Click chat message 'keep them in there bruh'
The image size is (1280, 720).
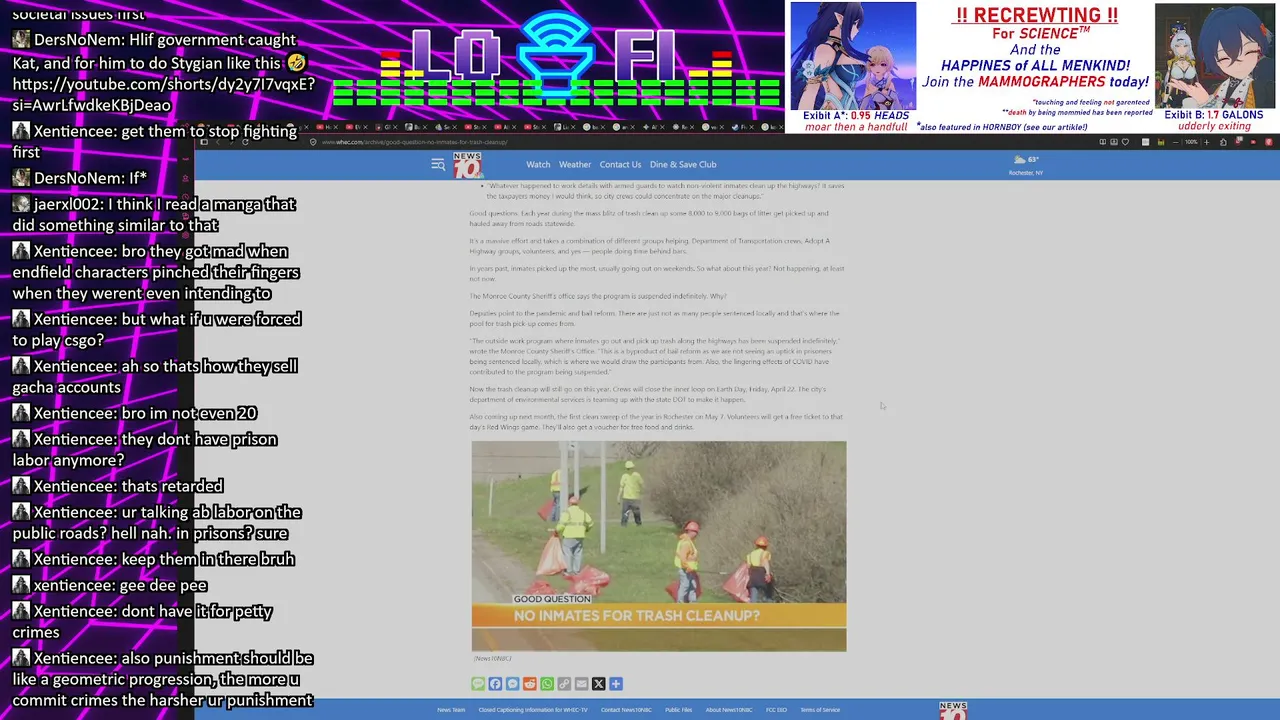[x=207, y=559]
